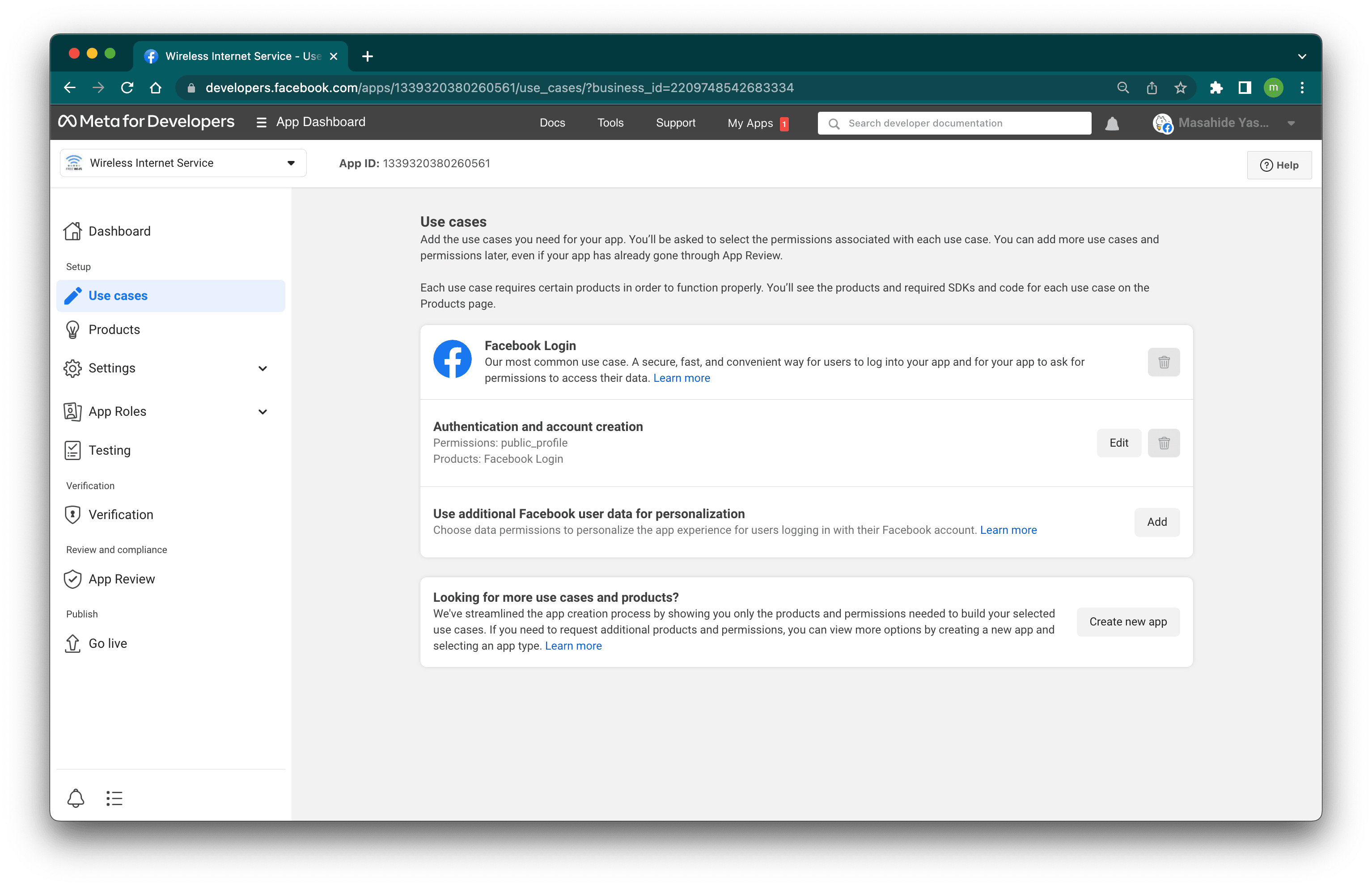Toggle the browser side panel icon
Screen dimensions: 1372x887
[1245, 88]
